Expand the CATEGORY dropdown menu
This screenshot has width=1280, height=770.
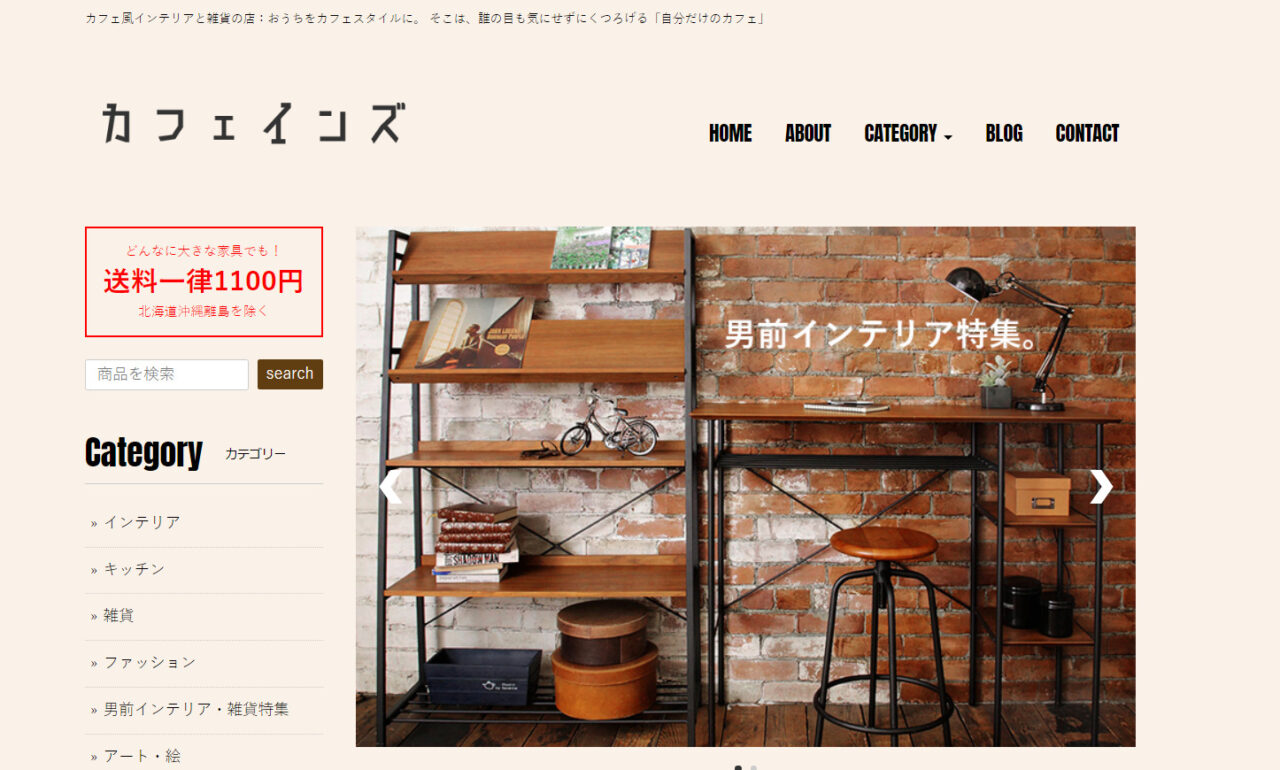click(908, 134)
